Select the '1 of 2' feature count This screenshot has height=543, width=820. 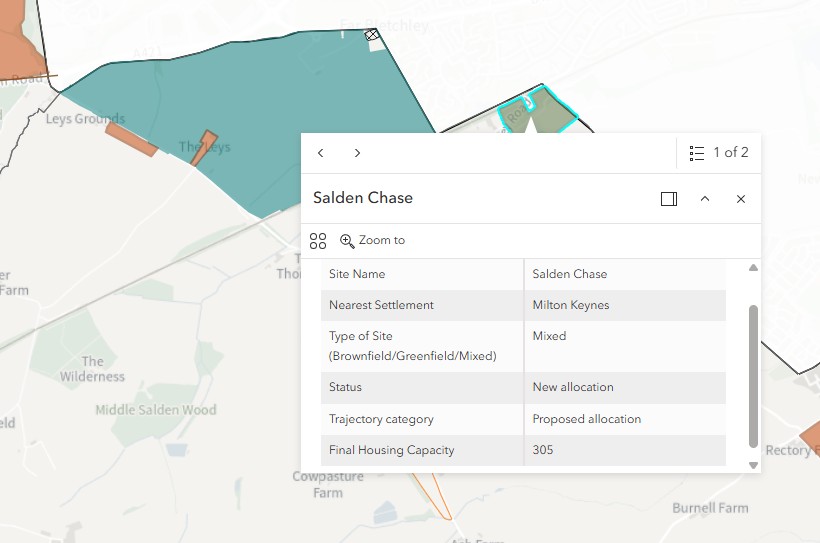[731, 152]
